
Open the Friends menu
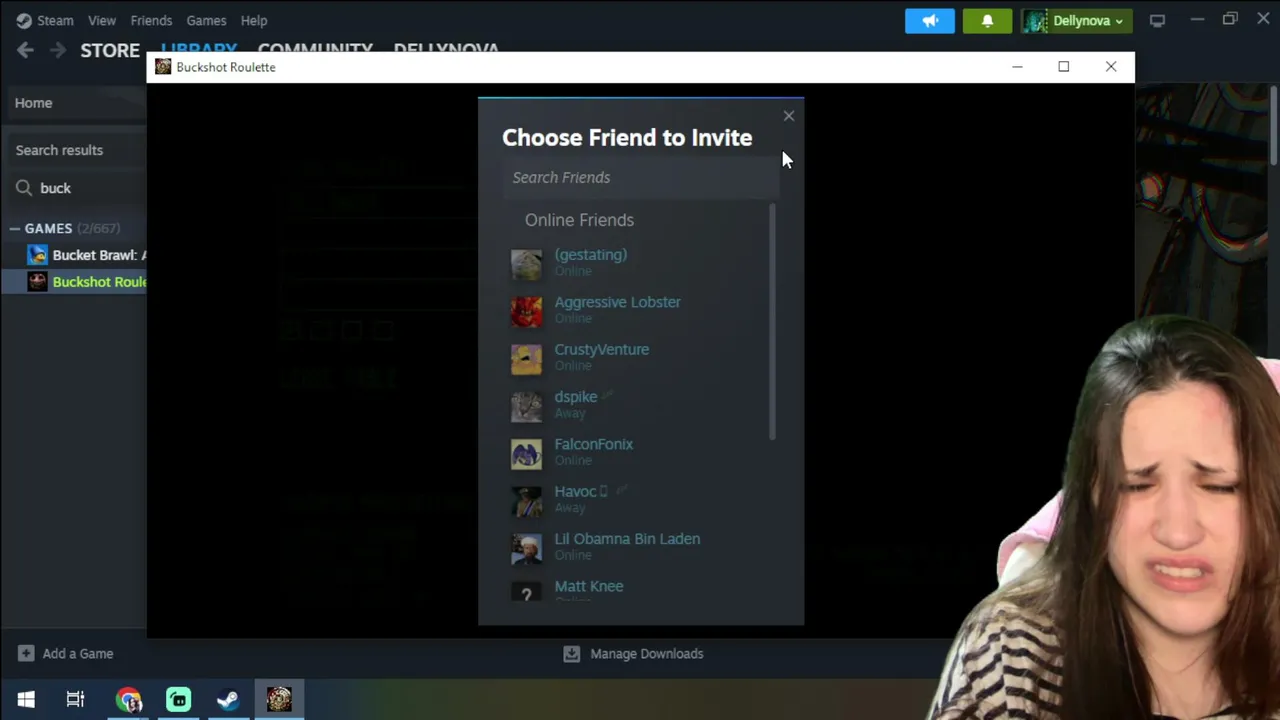[x=151, y=20]
